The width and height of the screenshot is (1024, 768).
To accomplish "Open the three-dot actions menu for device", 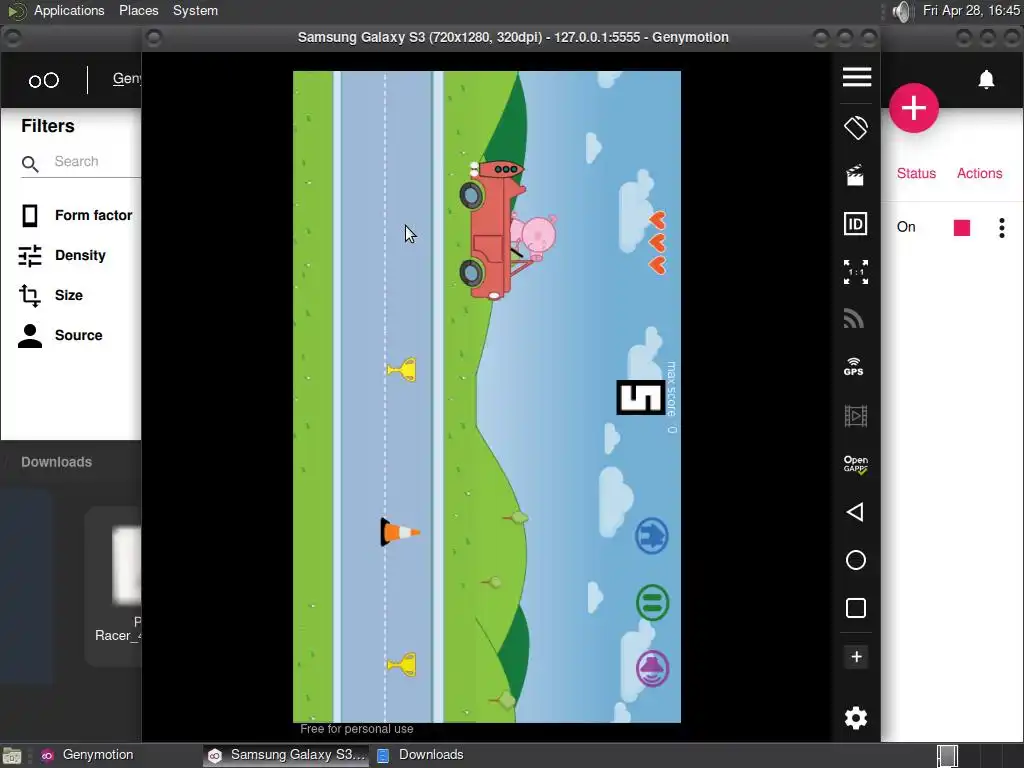I will pos(1002,228).
